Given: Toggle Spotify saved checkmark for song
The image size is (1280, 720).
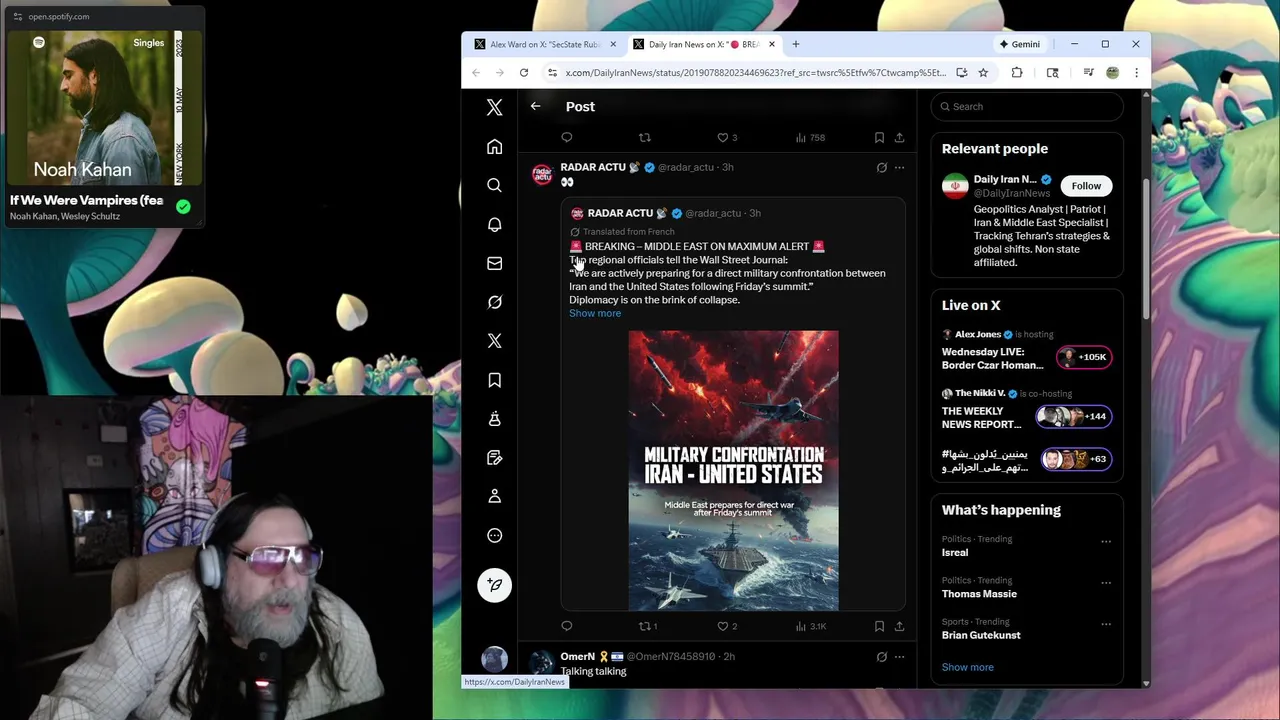Looking at the screenshot, I should click(x=183, y=207).
